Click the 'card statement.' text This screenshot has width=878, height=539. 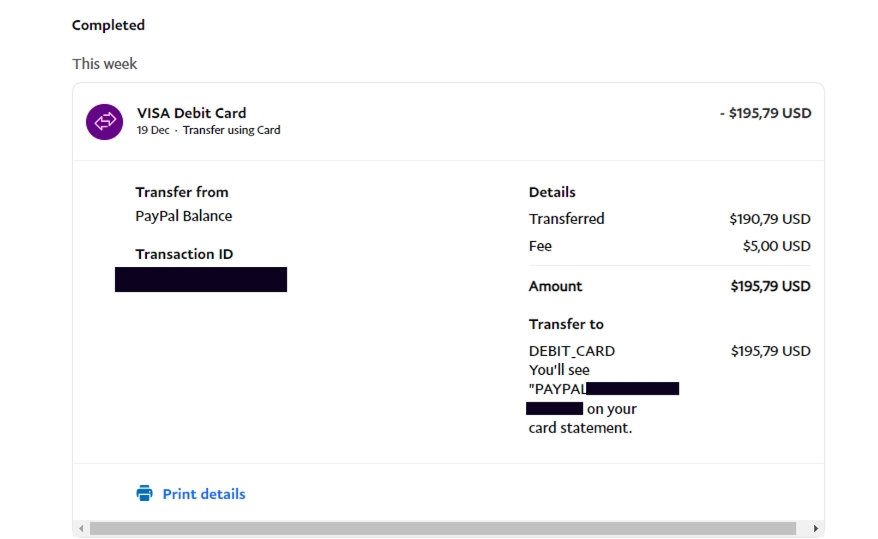pos(580,428)
